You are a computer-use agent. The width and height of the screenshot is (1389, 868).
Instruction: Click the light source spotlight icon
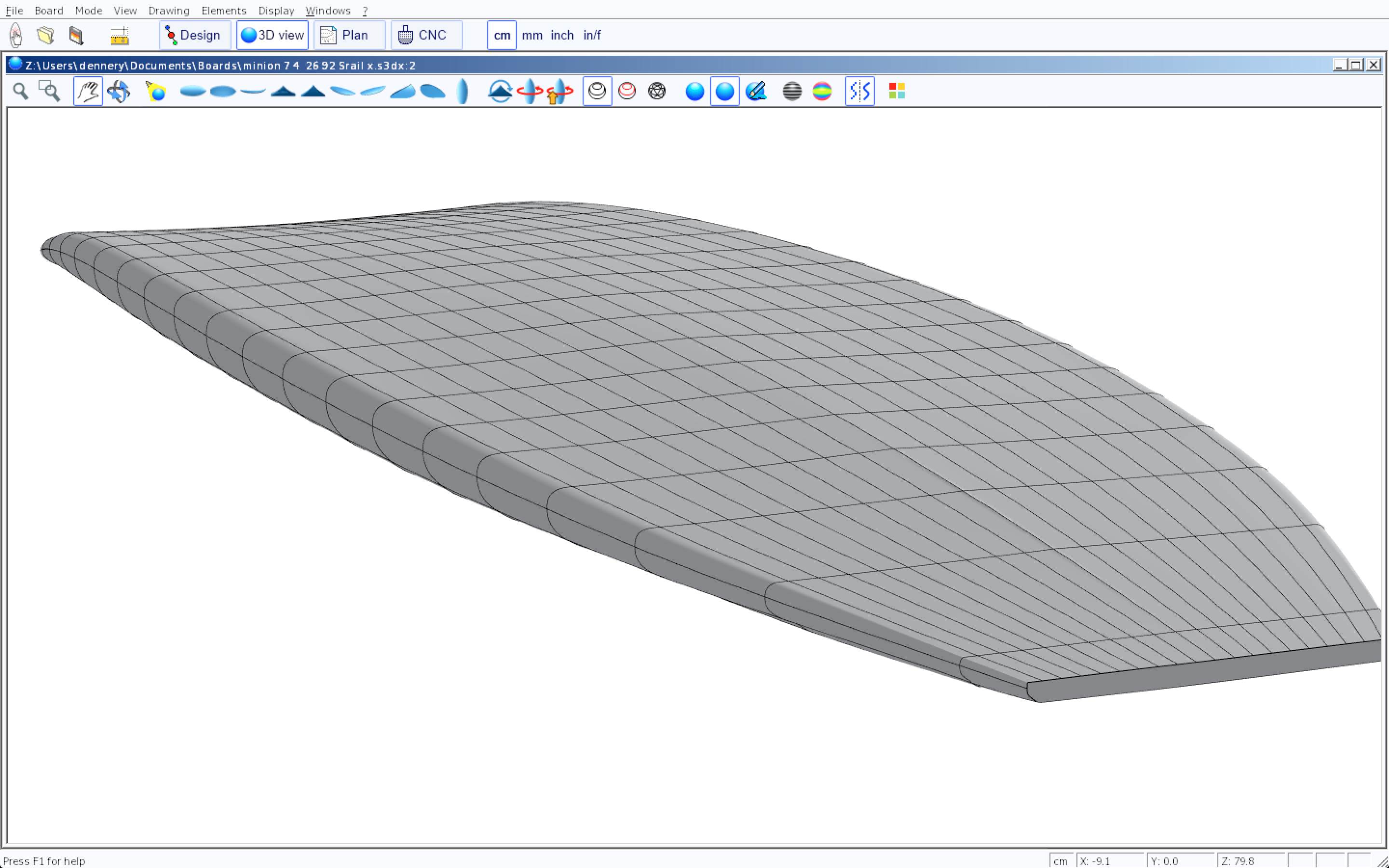(156, 91)
